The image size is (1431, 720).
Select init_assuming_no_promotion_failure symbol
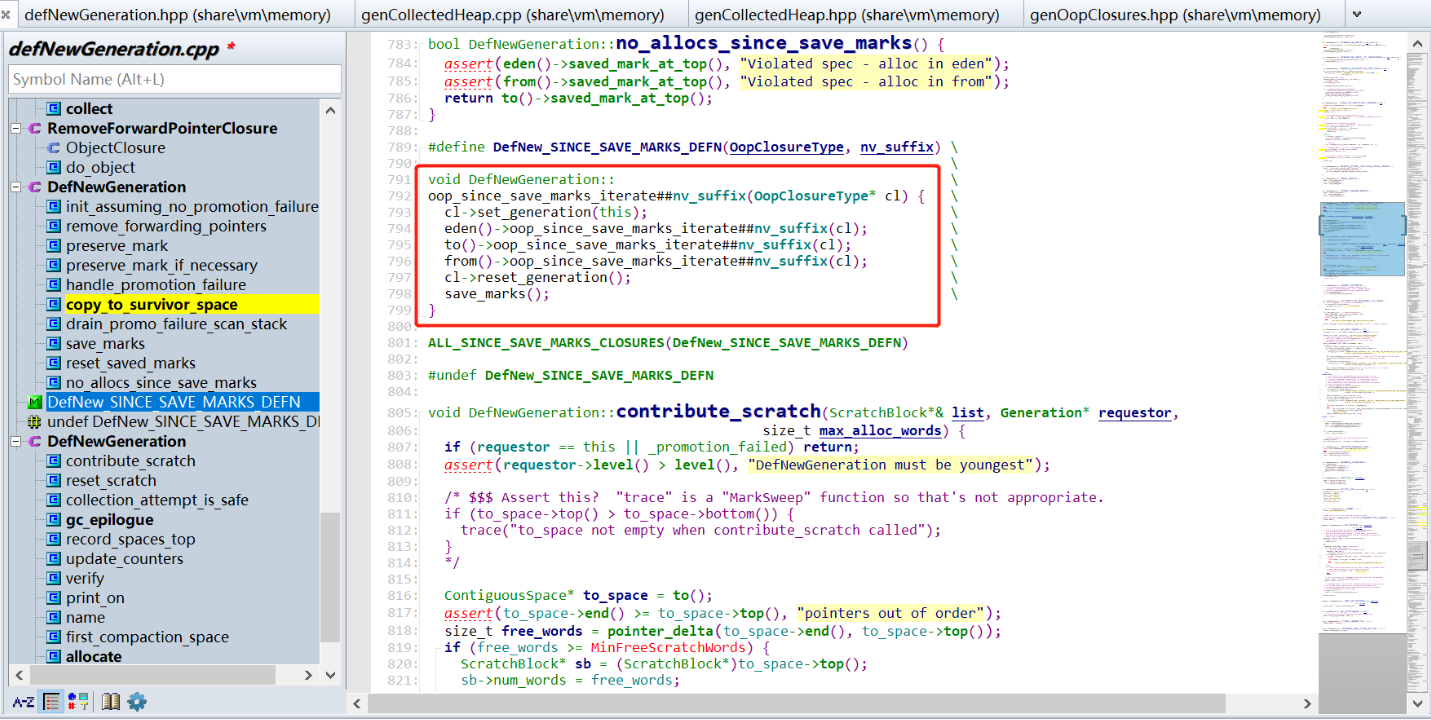coord(192,207)
